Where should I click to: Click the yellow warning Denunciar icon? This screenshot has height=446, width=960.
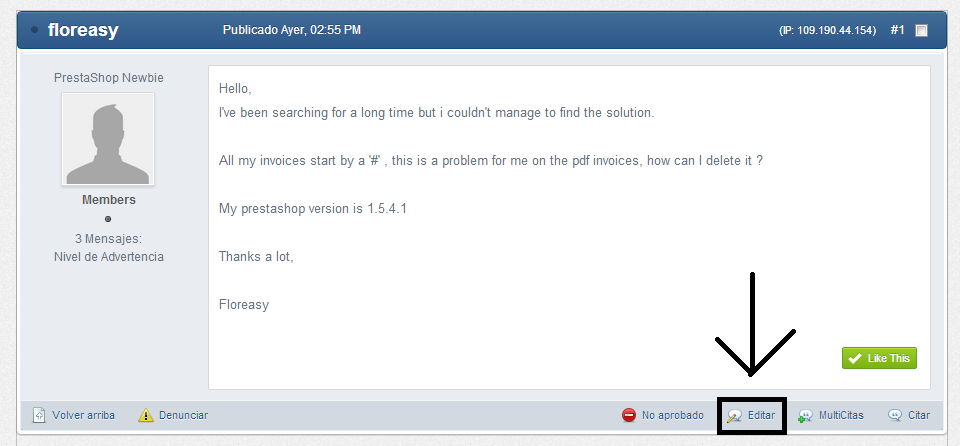coord(146,415)
